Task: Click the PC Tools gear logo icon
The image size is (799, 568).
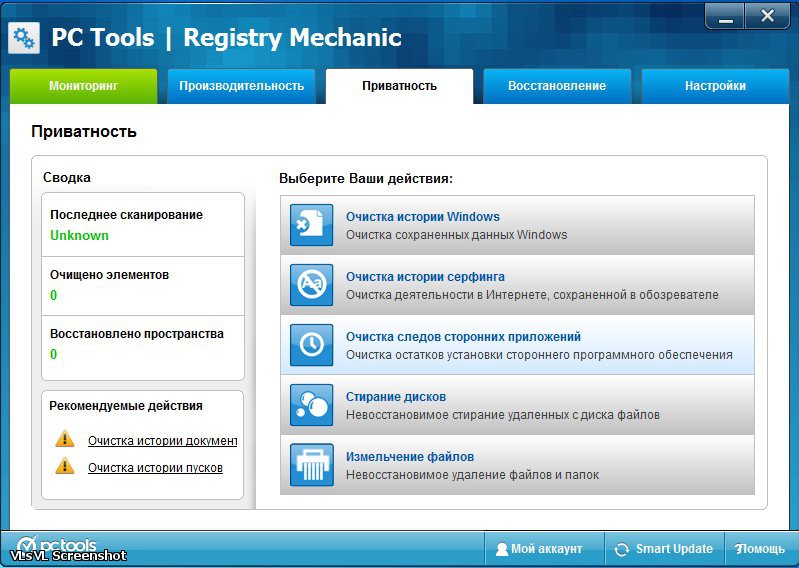Action: pyautogui.click(x=24, y=38)
